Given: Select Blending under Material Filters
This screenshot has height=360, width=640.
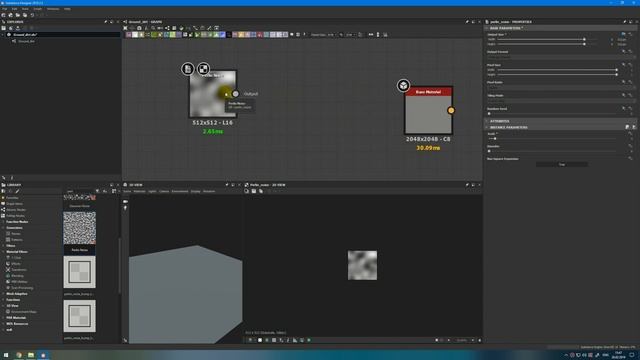Looking at the screenshot, I should (x=18, y=276).
